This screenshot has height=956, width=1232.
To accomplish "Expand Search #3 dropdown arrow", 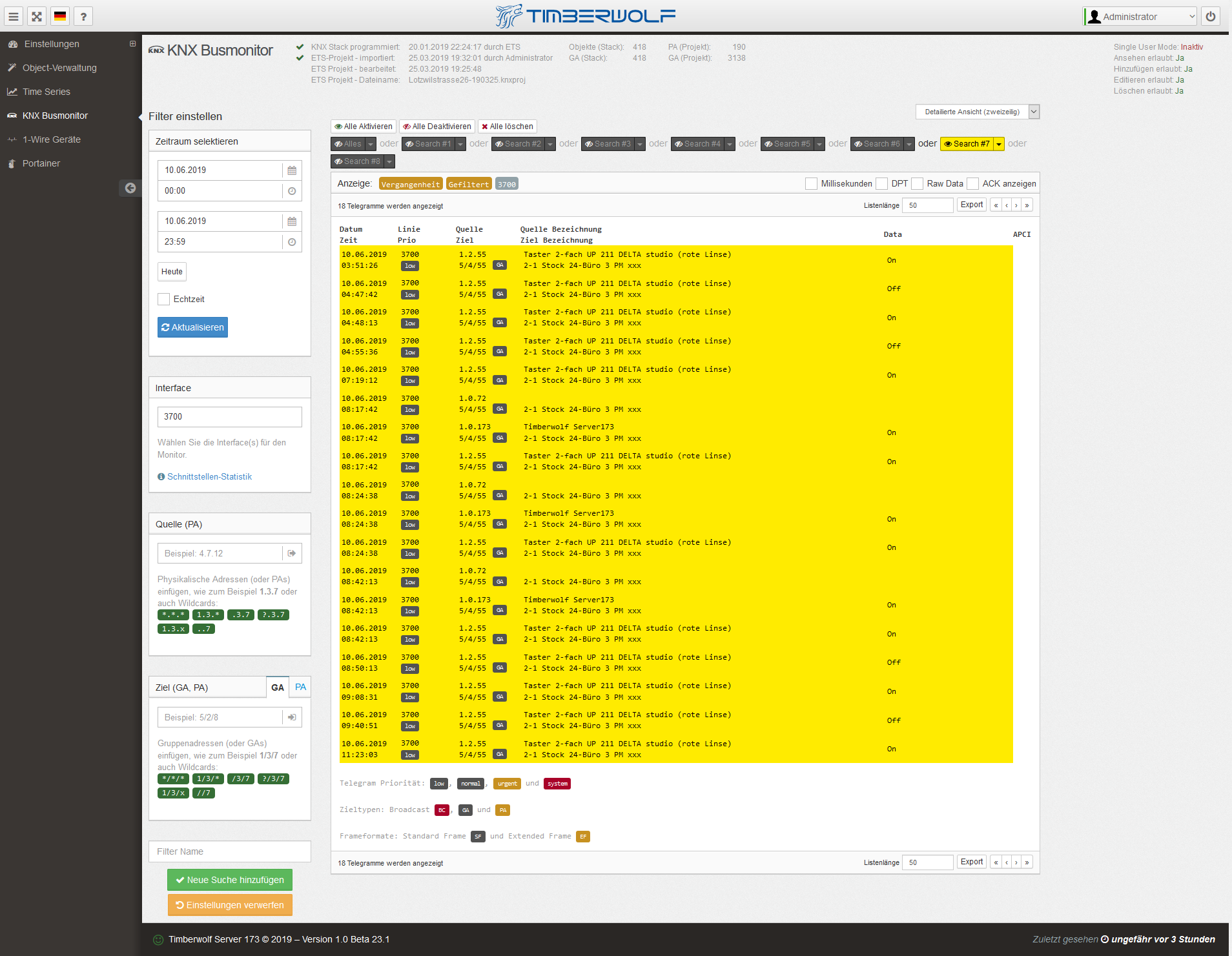I will 640,144.
